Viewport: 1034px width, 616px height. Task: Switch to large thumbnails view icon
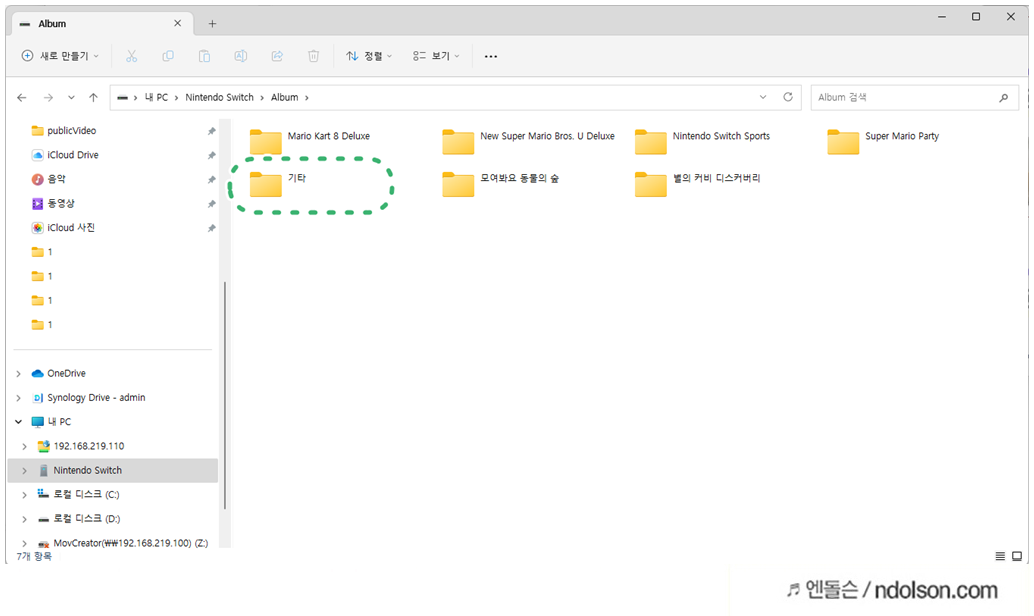click(x=1017, y=556)
